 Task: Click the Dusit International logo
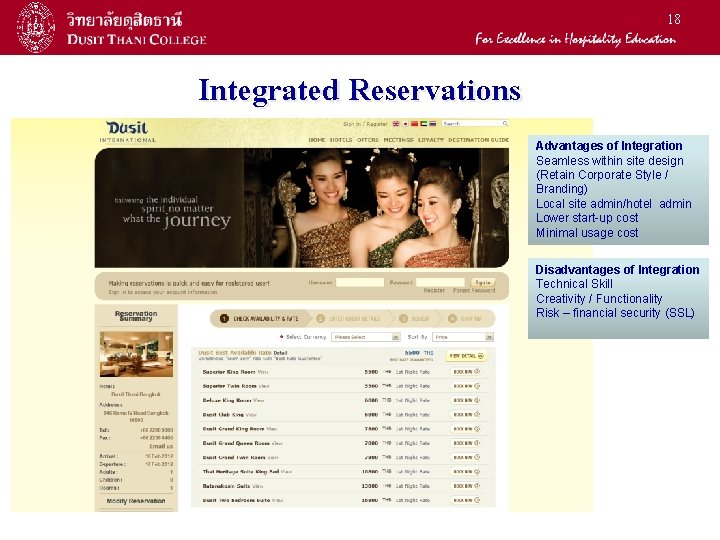click(127, 132)
